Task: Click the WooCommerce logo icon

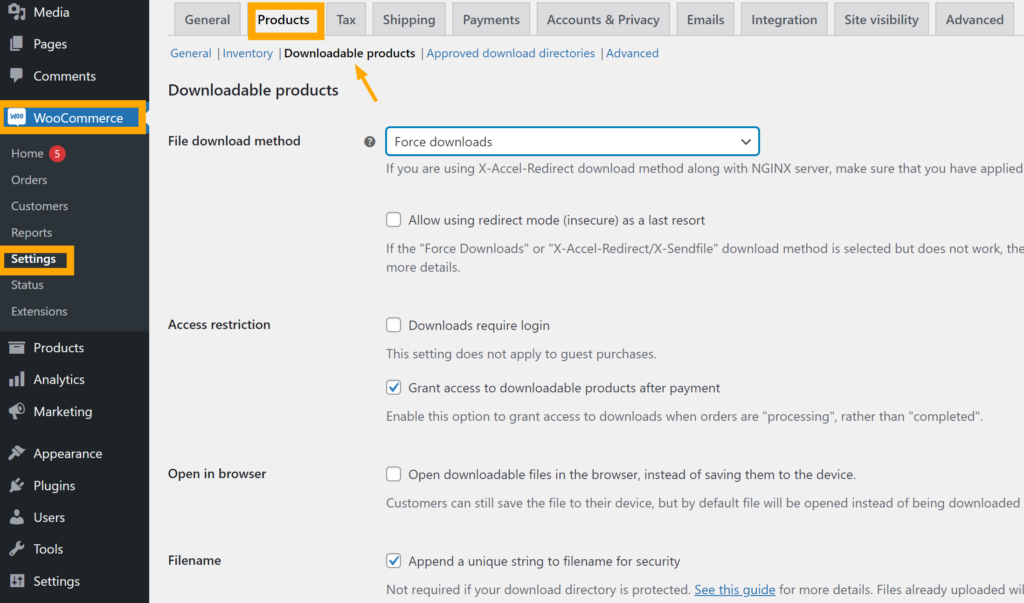Action: click(x=17, y=118)
